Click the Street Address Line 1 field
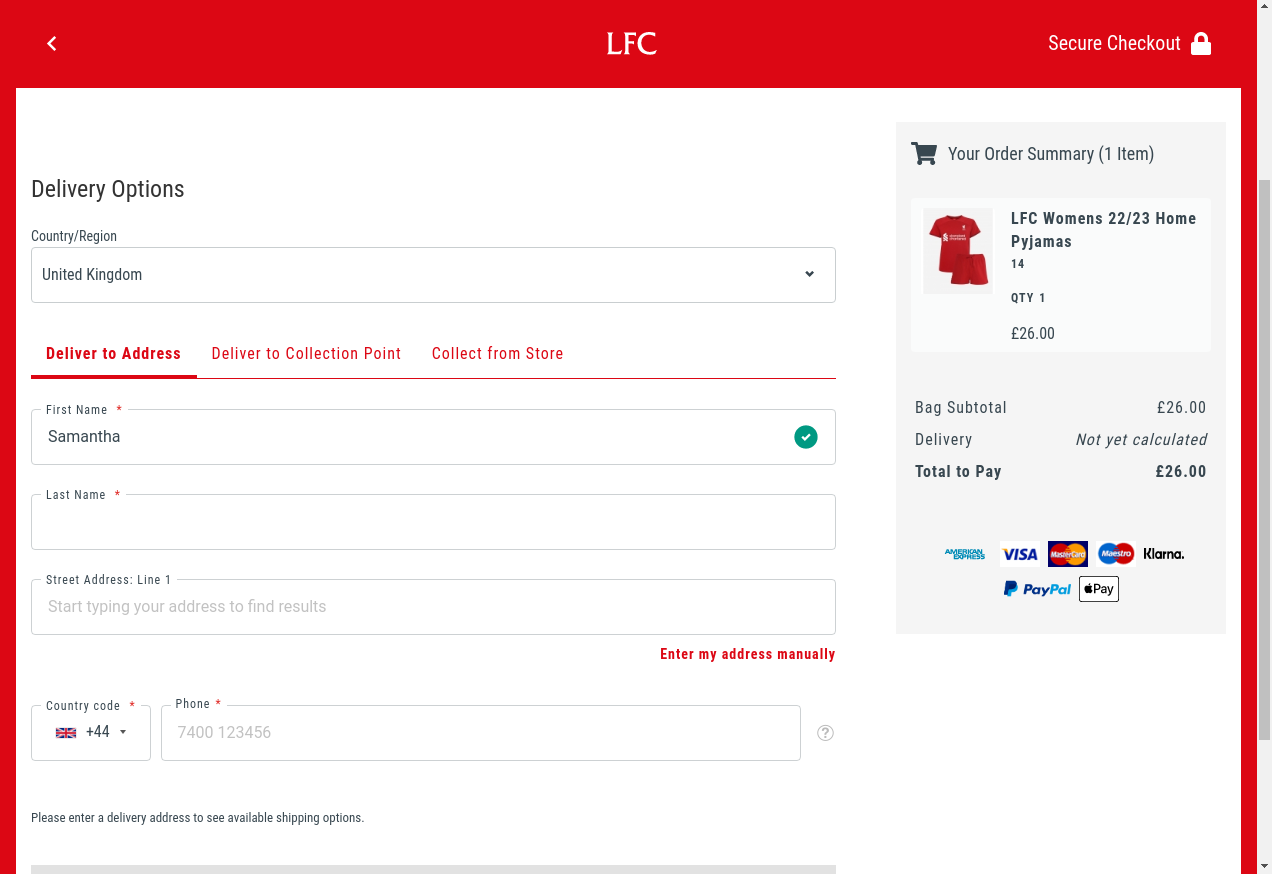 [433, 607]
